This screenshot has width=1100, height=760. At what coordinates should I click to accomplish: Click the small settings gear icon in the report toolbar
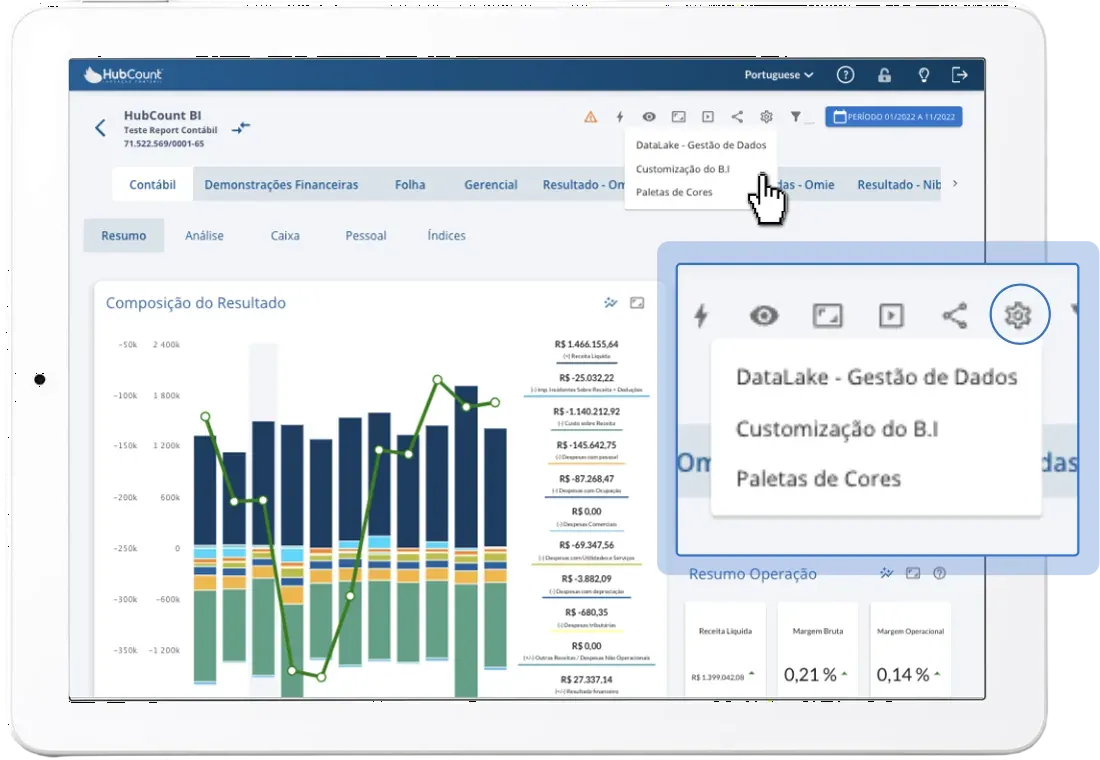point(766,116)
